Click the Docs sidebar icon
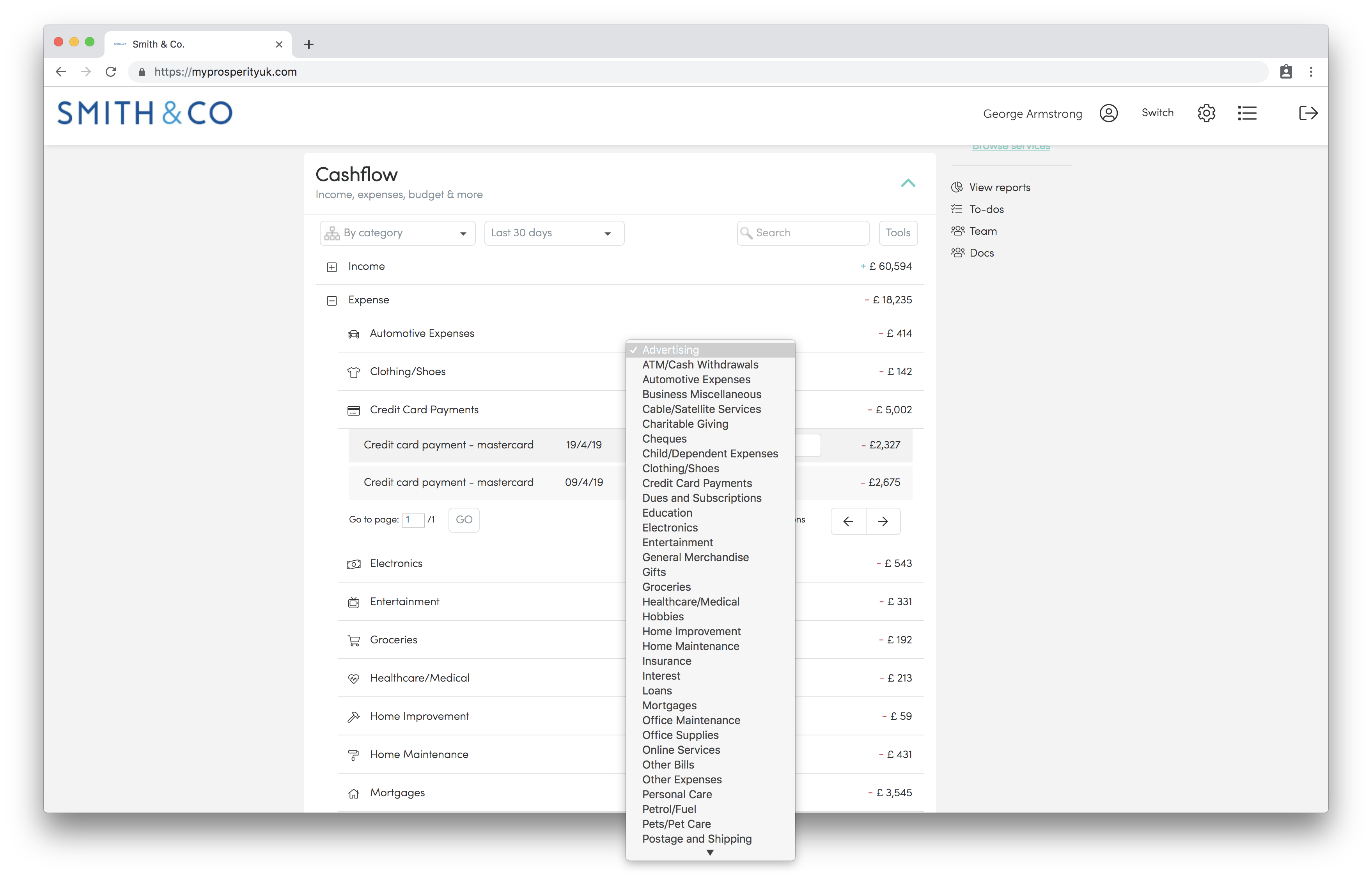This screenshot has width=1372, height=875. 958,252
